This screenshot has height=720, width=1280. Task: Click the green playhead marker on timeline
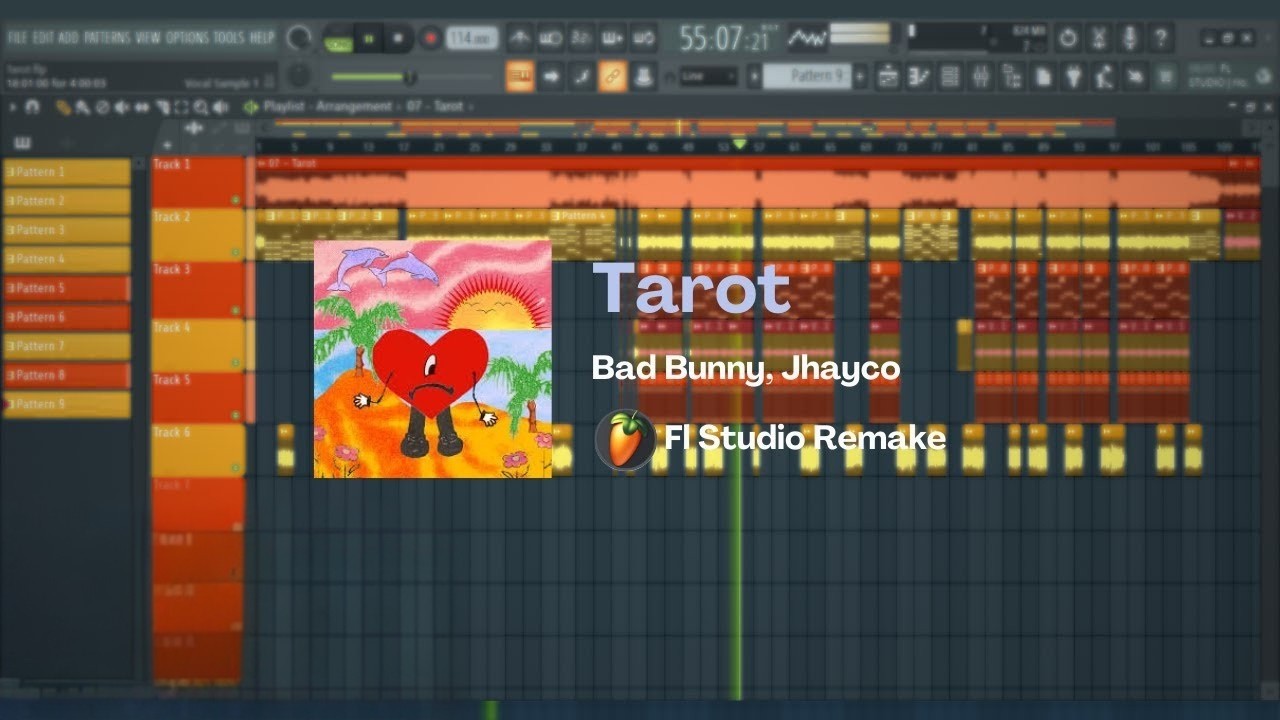click(x=740, y=146)
